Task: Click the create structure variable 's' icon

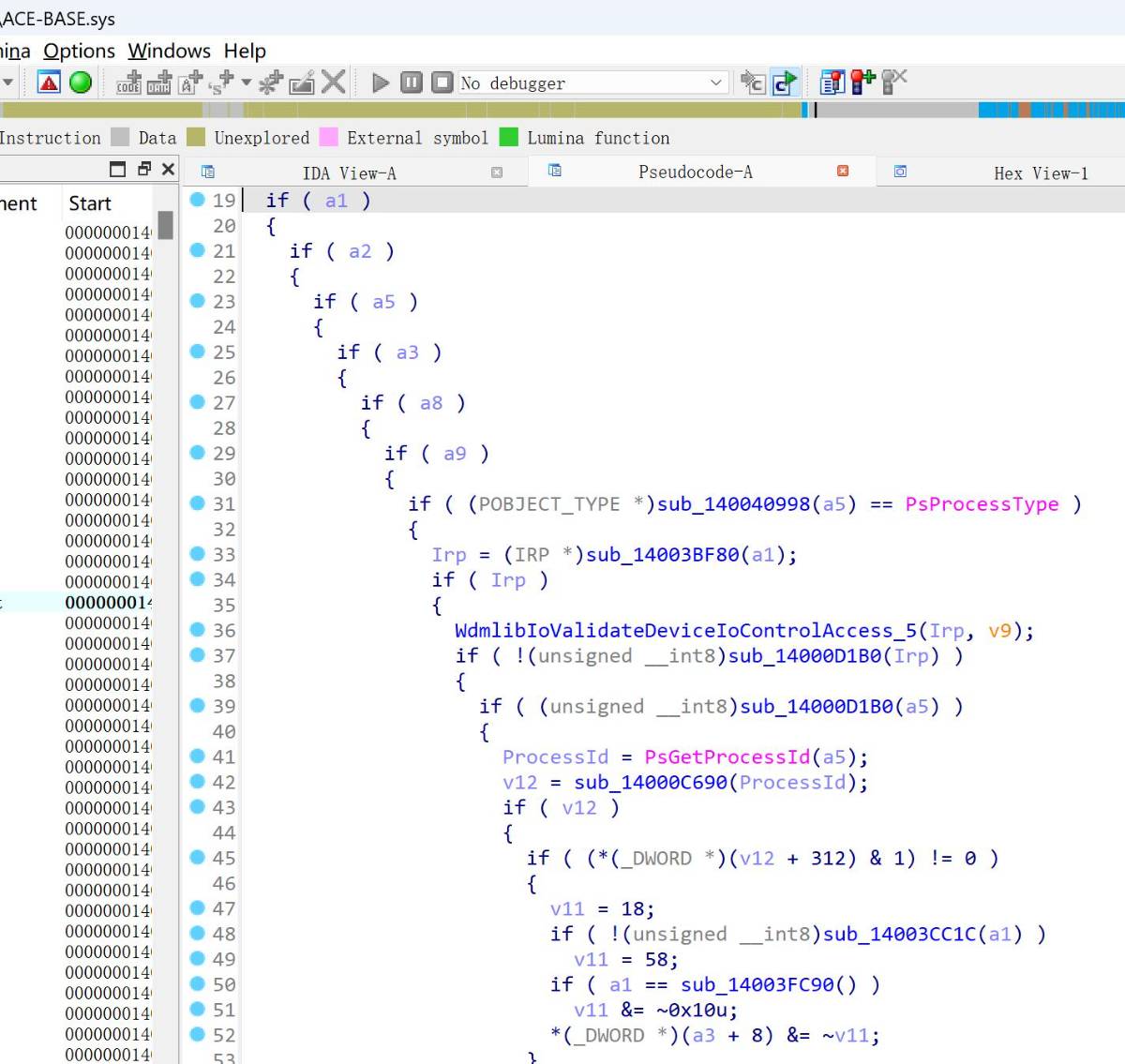Action: coord(221,82)
